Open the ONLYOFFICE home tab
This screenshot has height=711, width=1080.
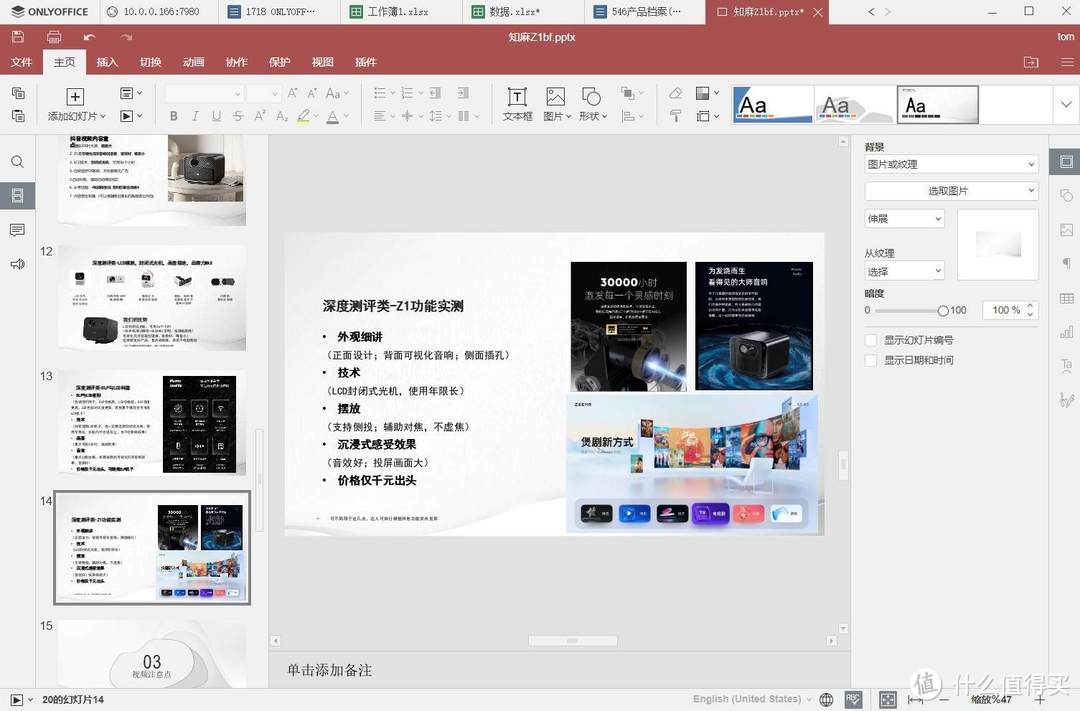coord(50,12)
